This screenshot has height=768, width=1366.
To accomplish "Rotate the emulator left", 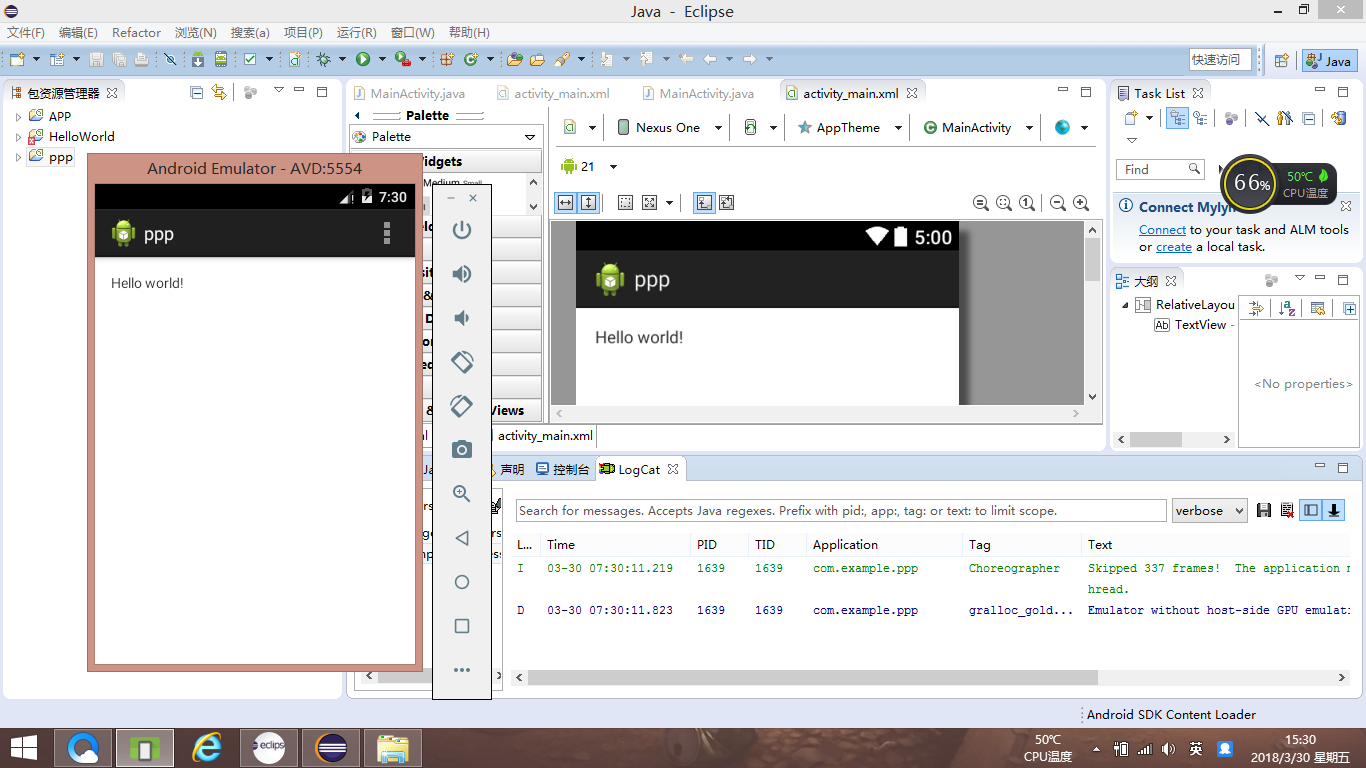I will 462,361.
